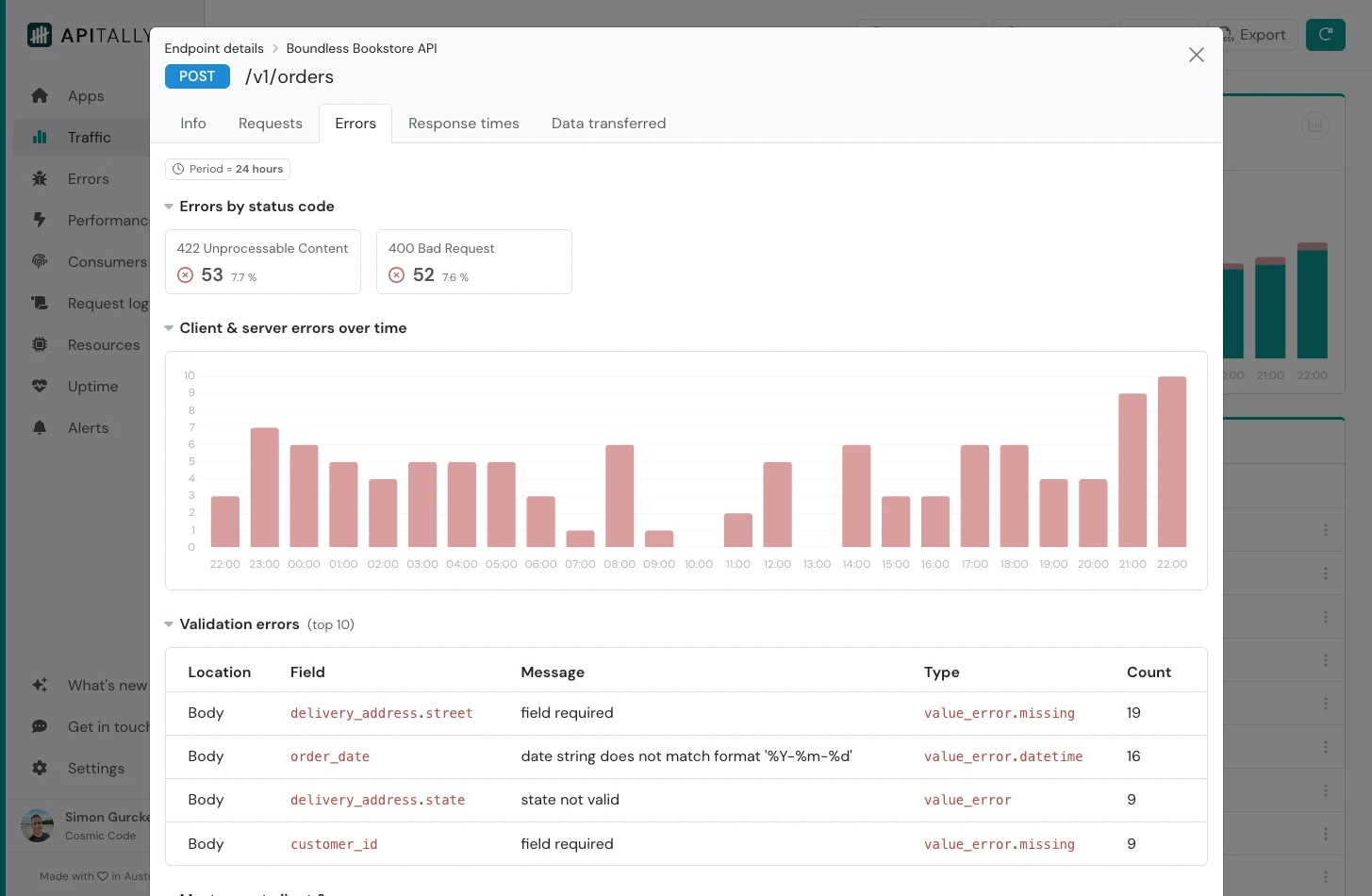Screen dimensions: 1372x896
Task: Click the tallest bar at 22:00
Action: point(1171,461)
